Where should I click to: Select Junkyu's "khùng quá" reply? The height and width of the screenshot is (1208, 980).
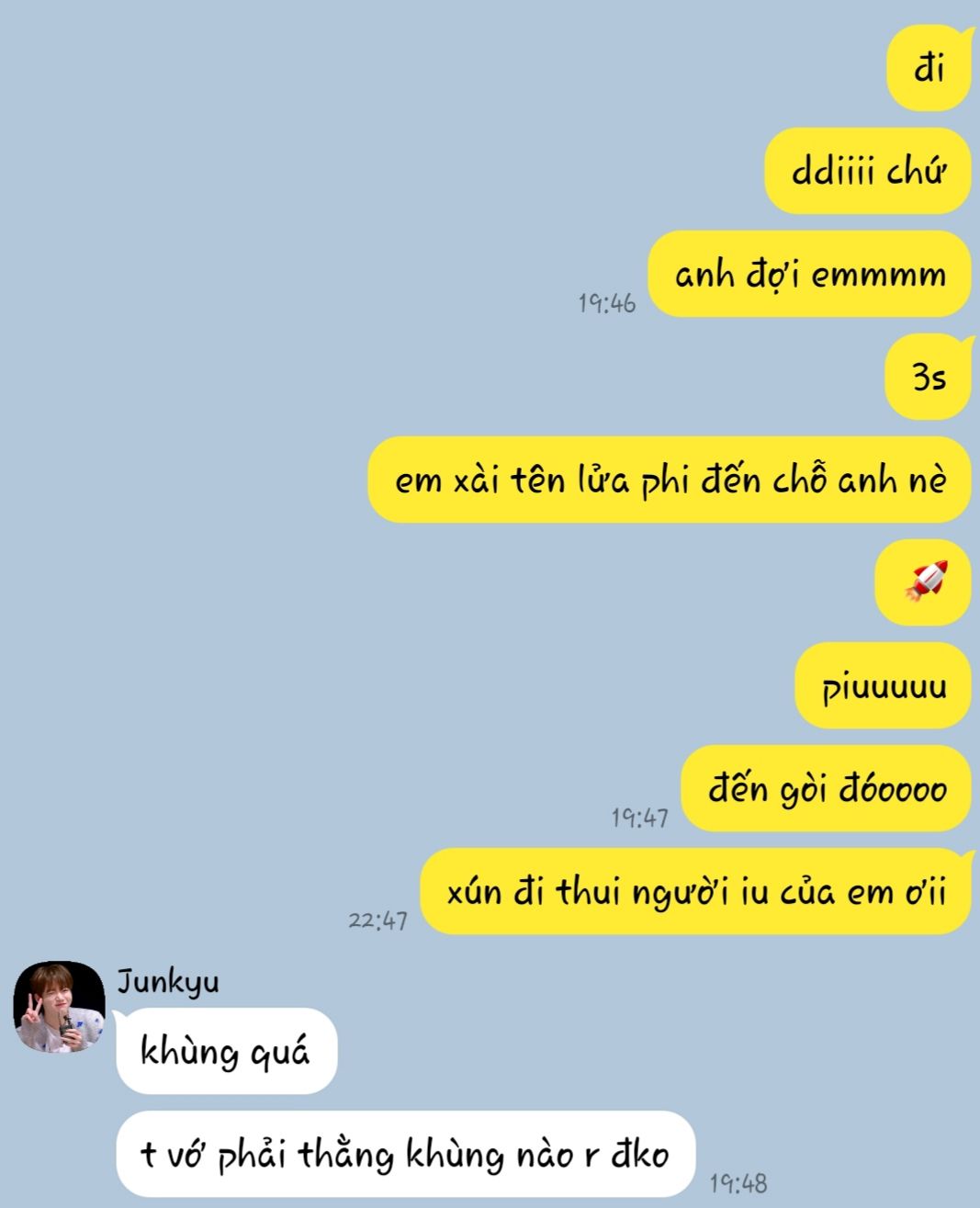227,1051
